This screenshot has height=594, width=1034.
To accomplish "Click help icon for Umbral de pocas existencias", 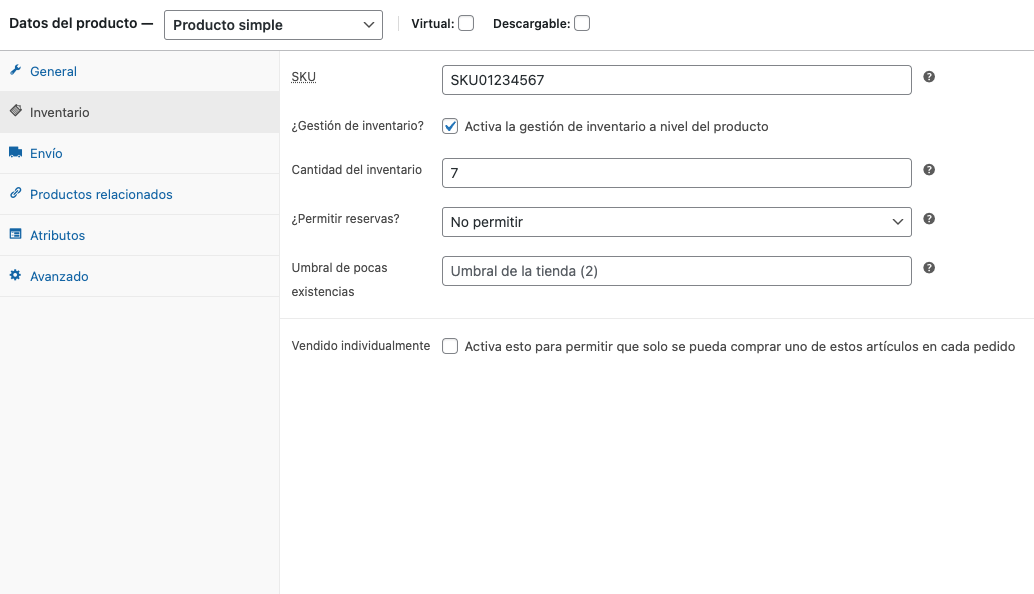I will coord(929,268).
